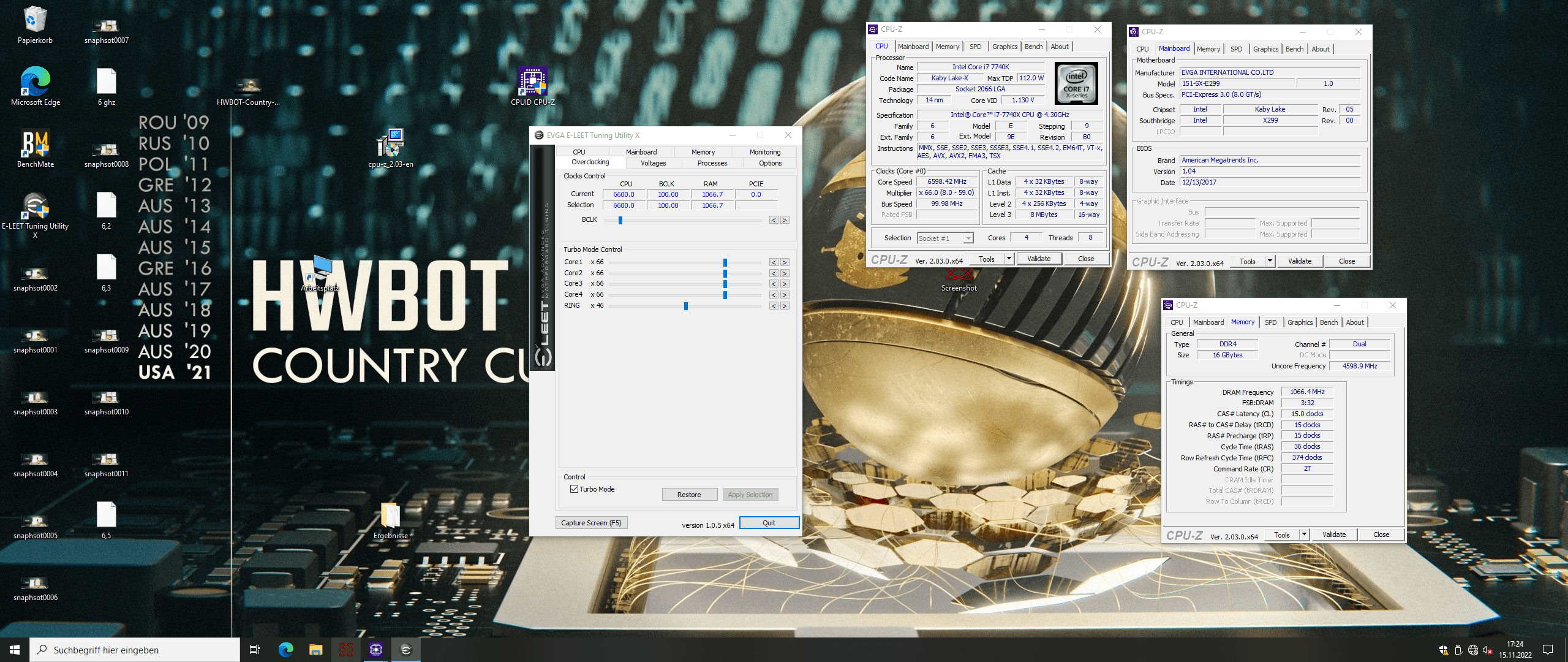1568x662 pixels.
Task: Select the snaphsot0007 image icon
Action: click(106, 31)
